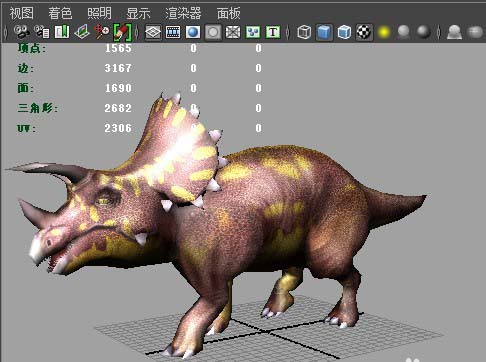Activate the 2D Pan/Zoom icon

pyautogui.click(x=102, y=32)
